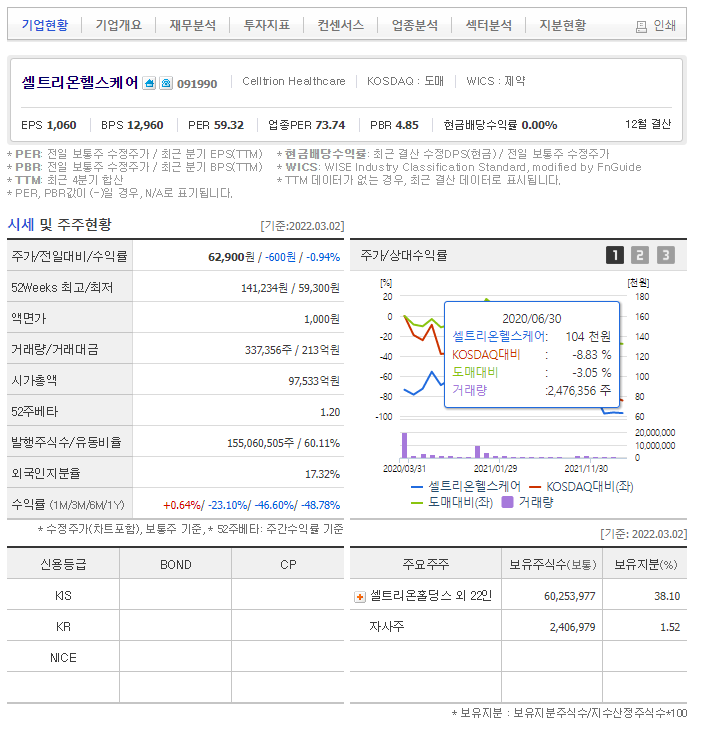Viewport: 703px width, 731px height.
Task: Click the red KOSDAQ대비(좌) legend marker
Action: click(x=535, y=487)
